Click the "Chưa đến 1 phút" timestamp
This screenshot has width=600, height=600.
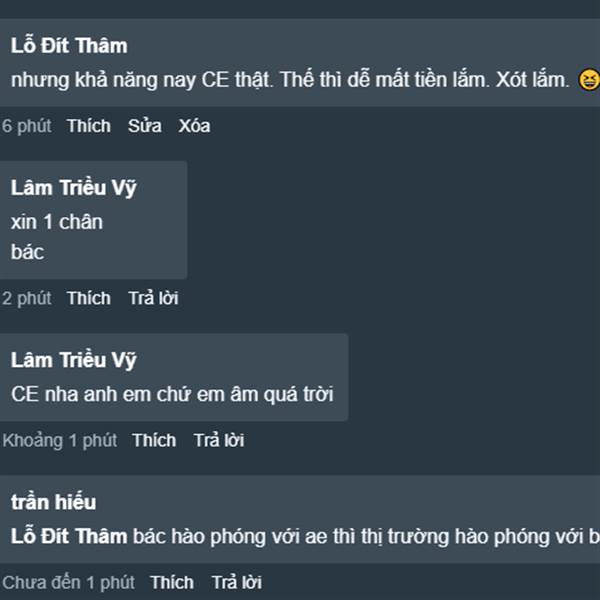coord(68,583)
